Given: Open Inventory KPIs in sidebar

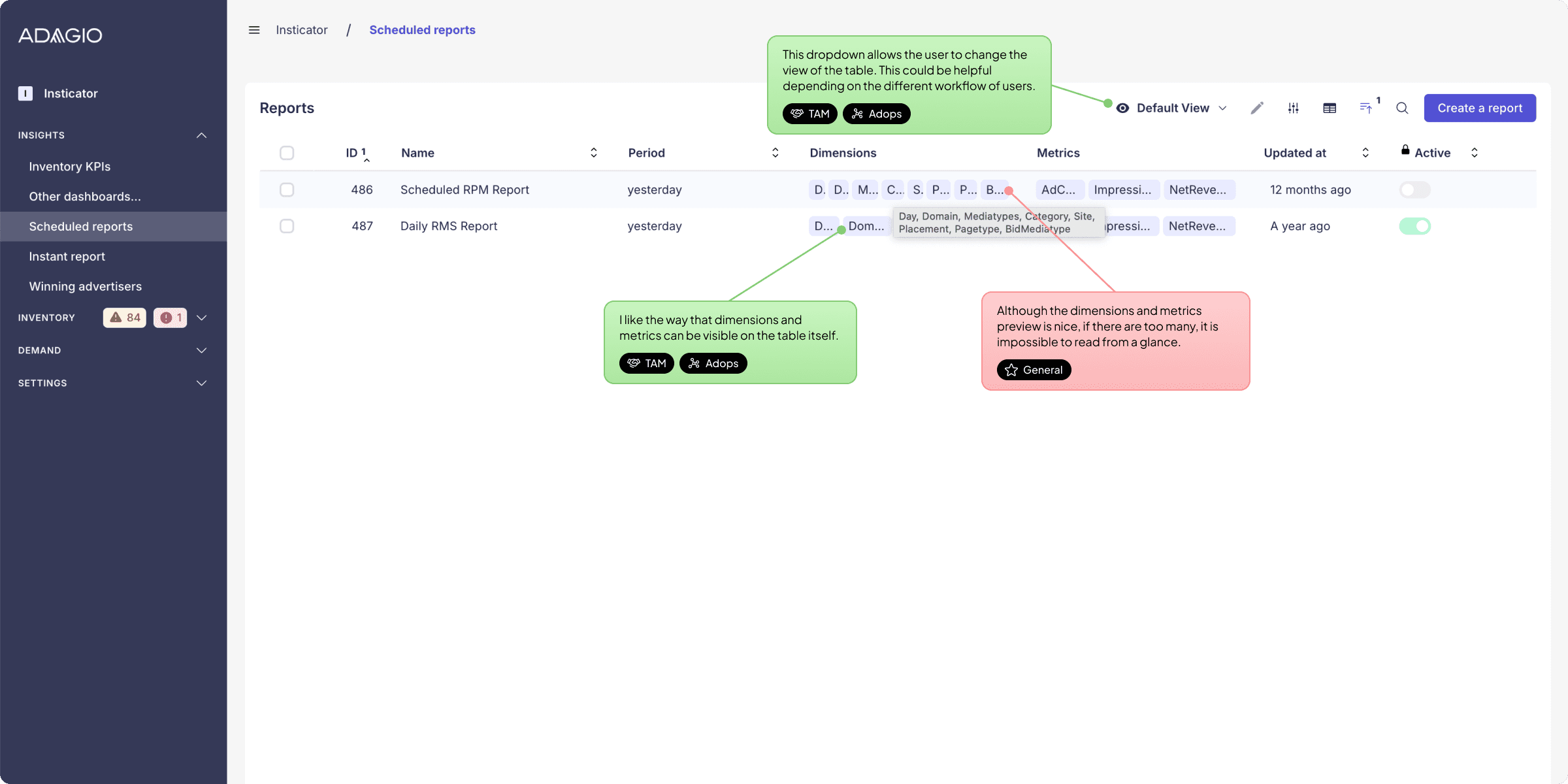Looking at the screenshot, I should point(70,167).
